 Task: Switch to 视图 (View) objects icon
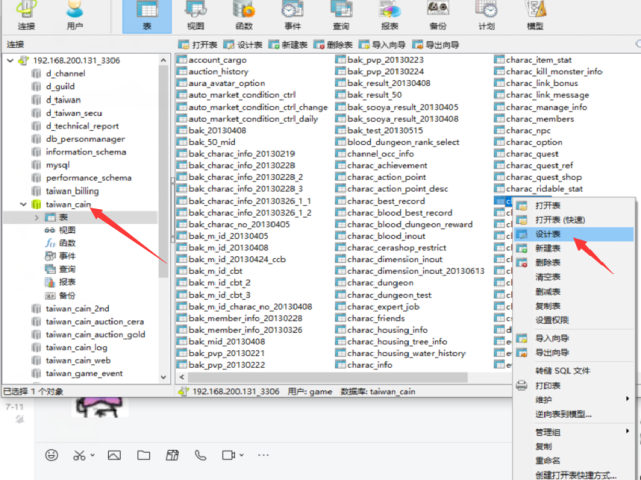(197, 15)
